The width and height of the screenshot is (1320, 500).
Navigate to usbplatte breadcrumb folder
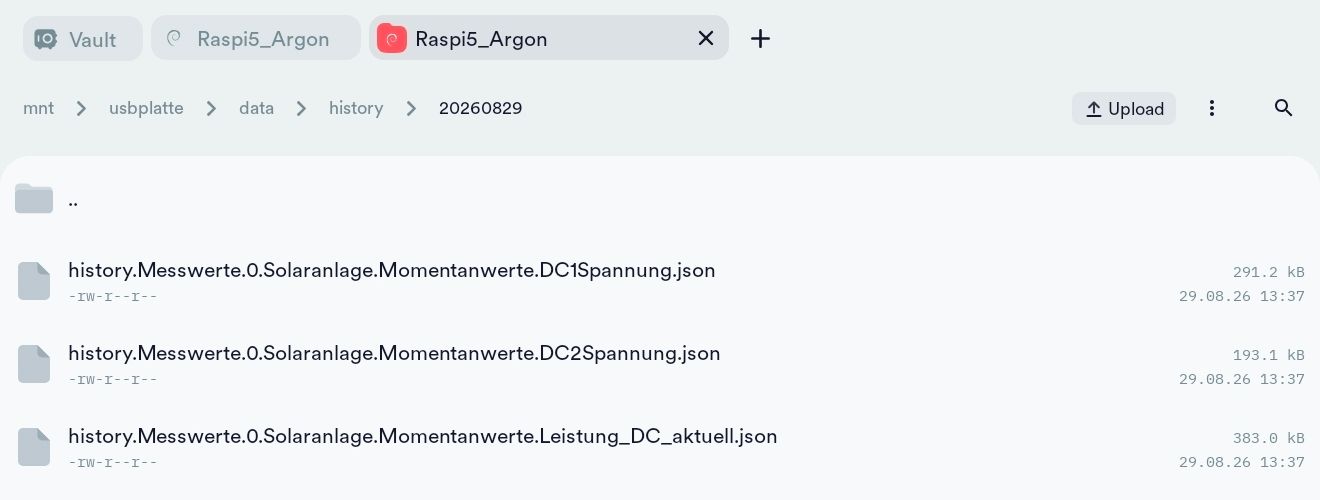[146, 108]
